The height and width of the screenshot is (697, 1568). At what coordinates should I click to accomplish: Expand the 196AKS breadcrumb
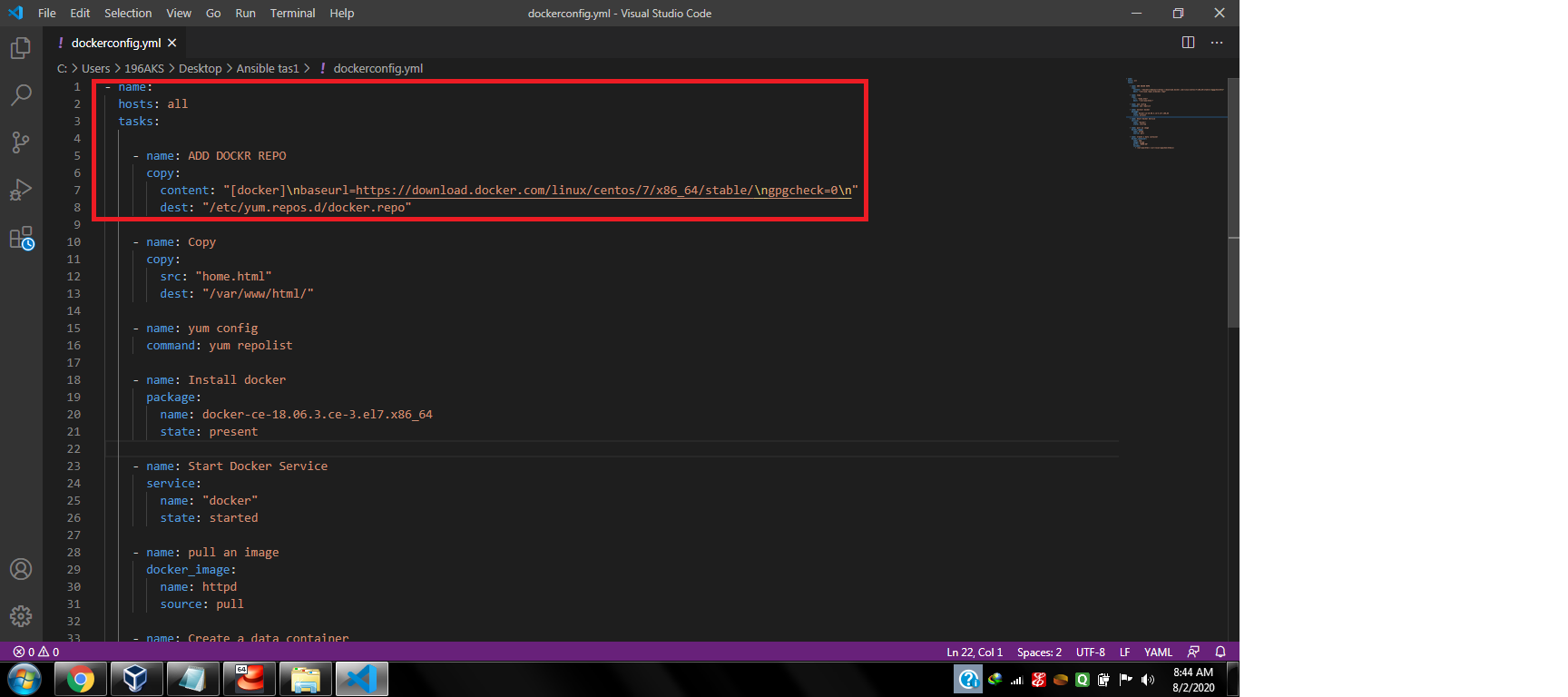(144, 68)
